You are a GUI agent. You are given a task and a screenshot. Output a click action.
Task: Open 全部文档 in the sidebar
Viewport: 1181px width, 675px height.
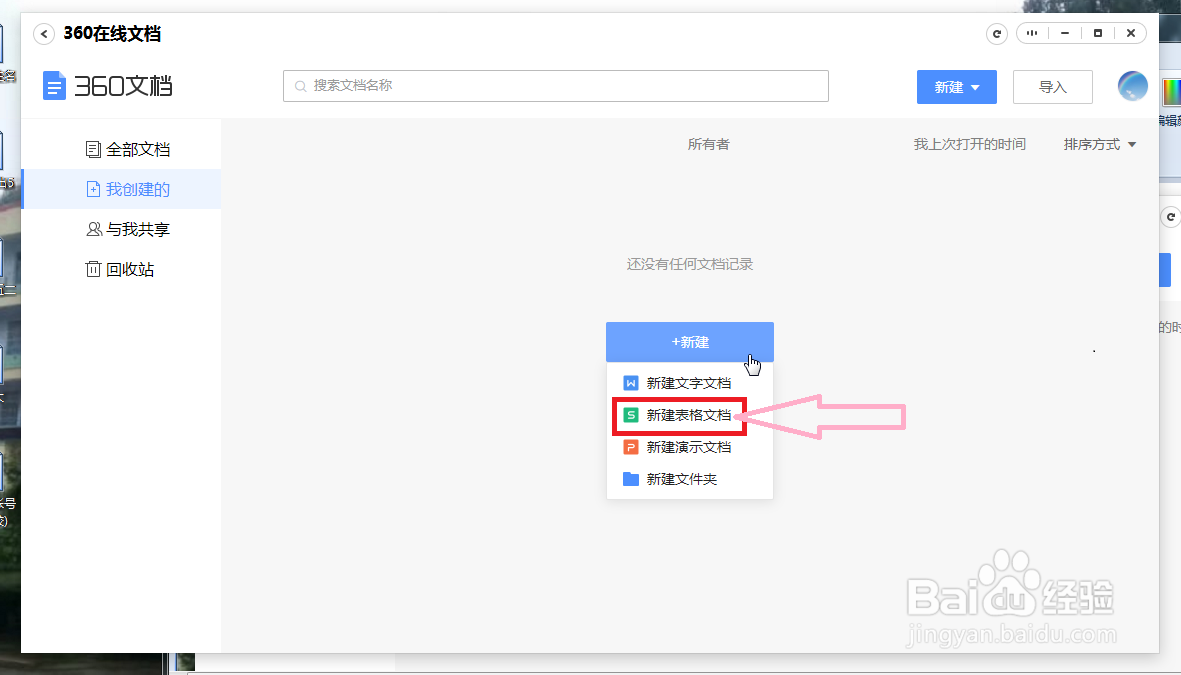tap(122, 149)
